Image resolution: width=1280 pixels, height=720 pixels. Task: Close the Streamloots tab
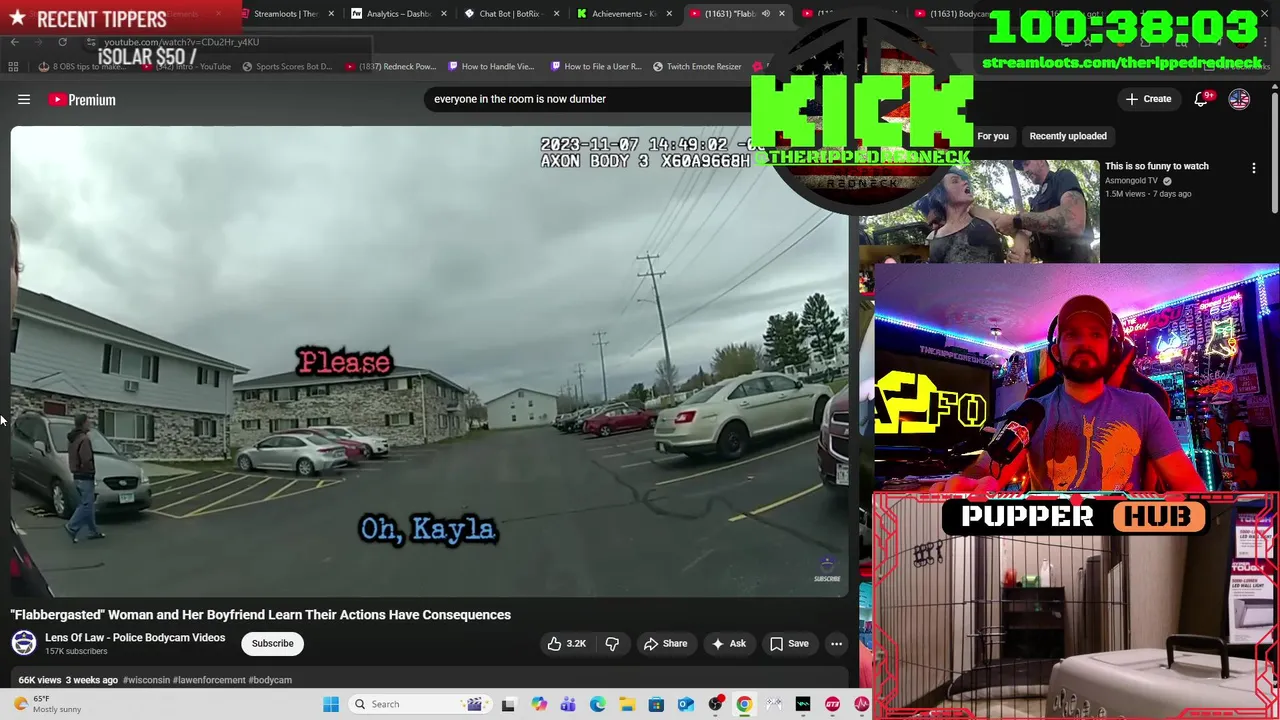click(331, 14)
